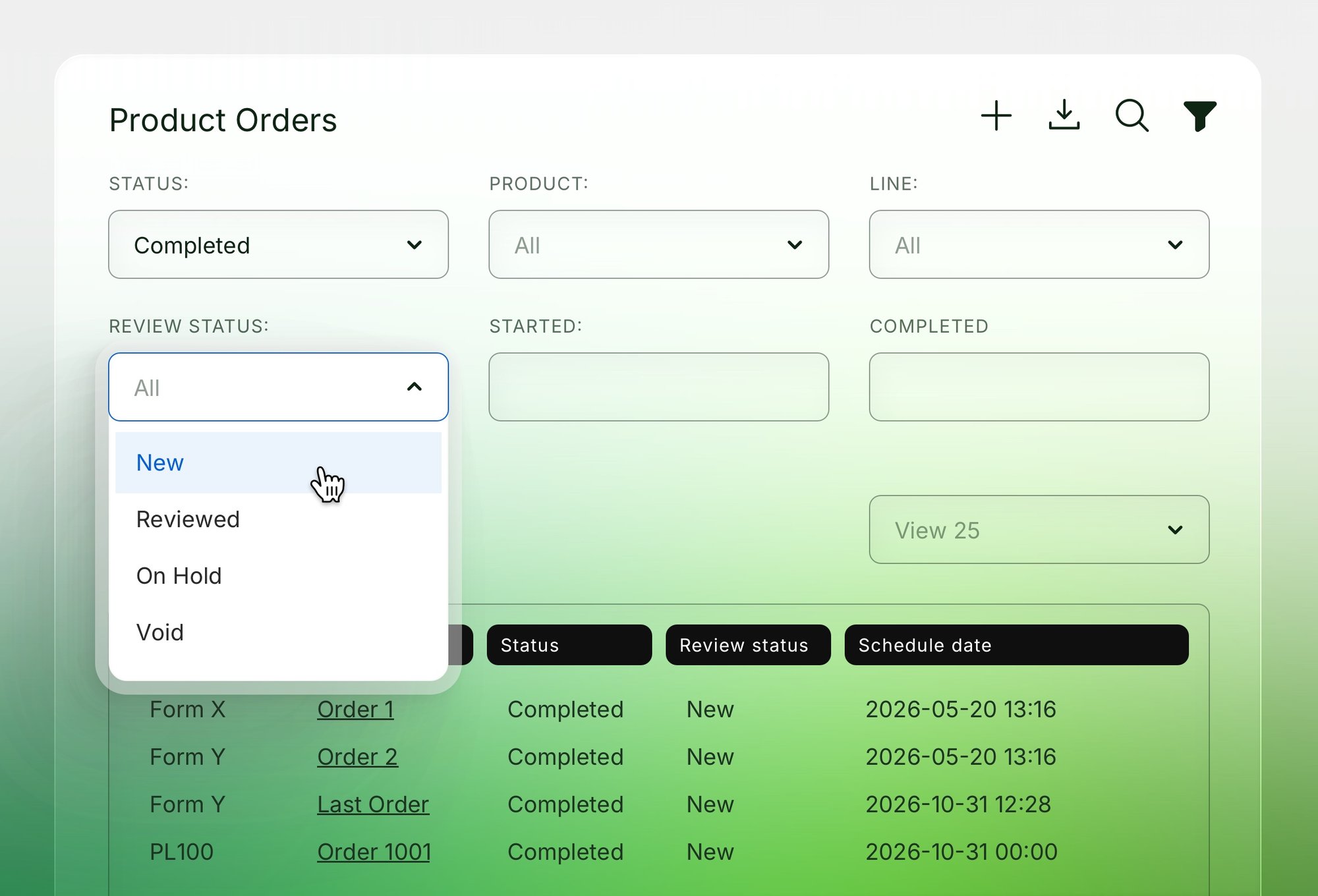Click the Started date field
Screen dimensions: 1318x896
658,387
